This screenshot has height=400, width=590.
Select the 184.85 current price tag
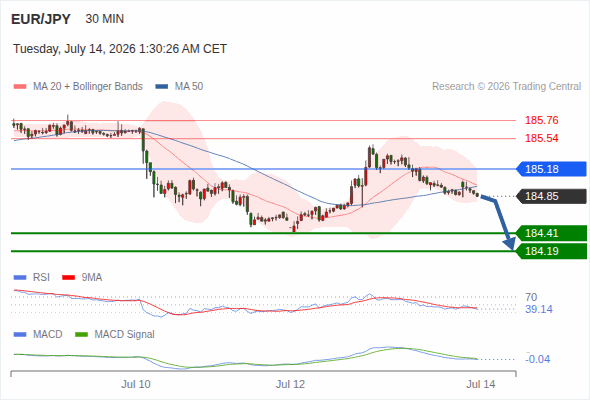551,196
